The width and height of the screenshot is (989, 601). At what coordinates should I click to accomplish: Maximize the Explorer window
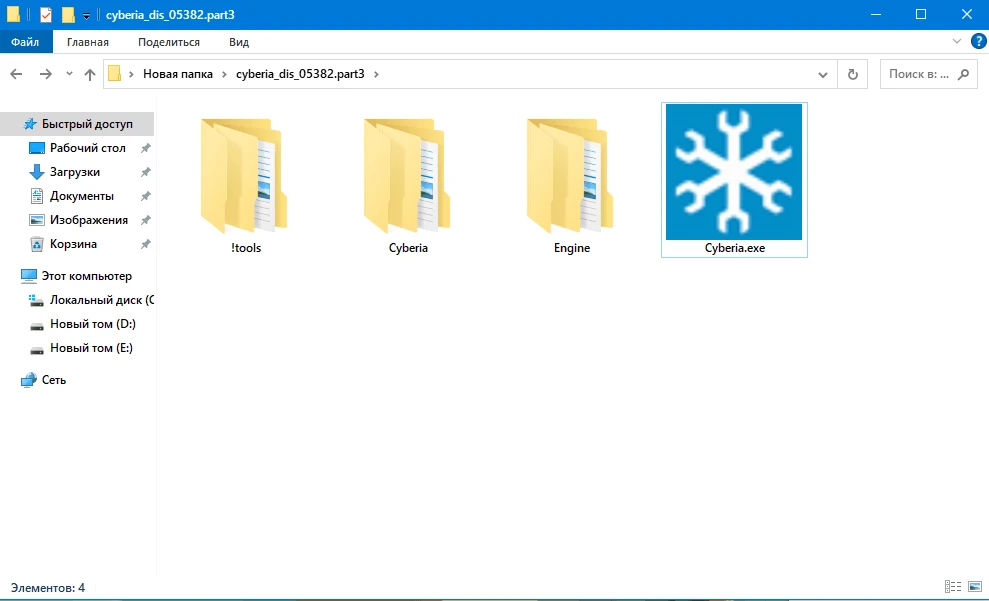point(921,15)
